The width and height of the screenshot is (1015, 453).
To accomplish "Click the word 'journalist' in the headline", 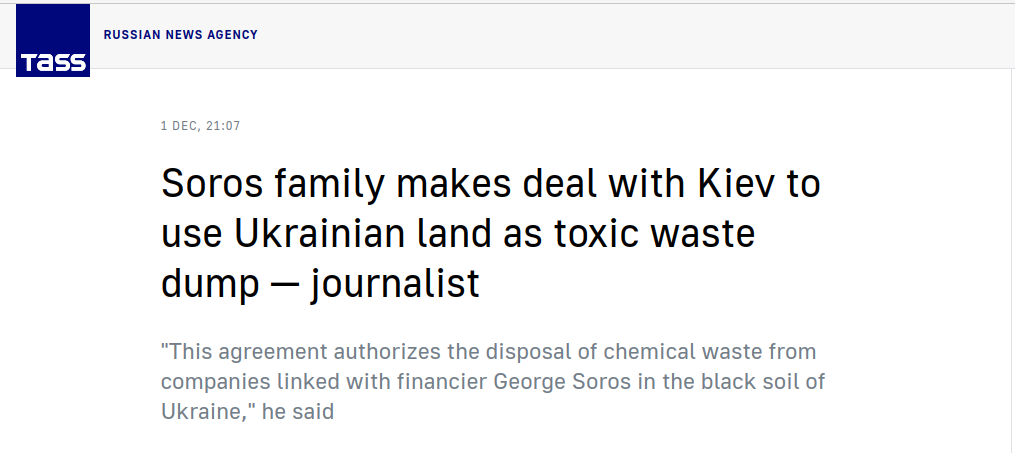I will 394,283.
